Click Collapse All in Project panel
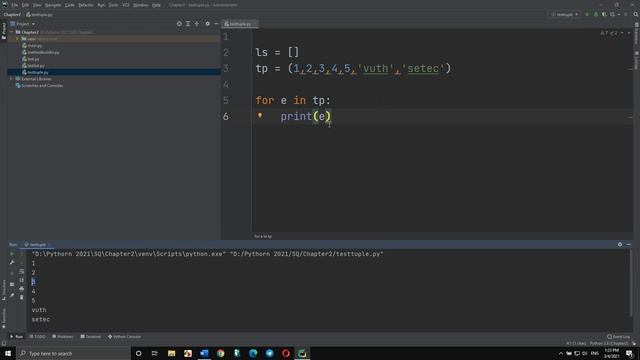Screen dimensions: 640x360 tap(197, 24)
